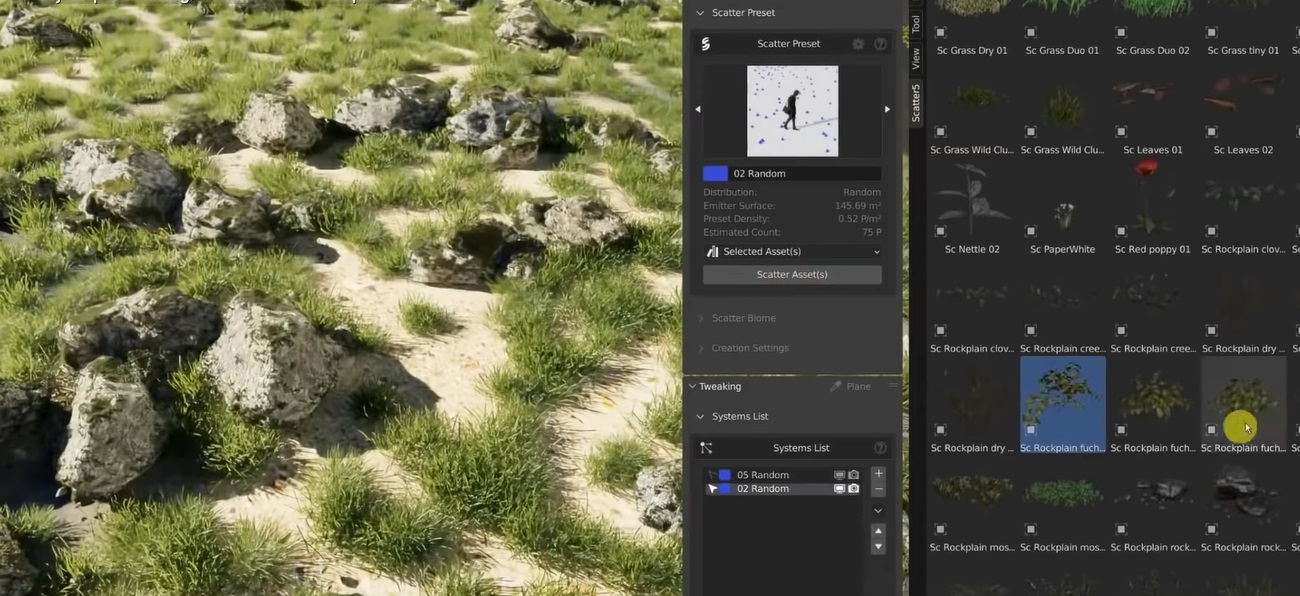
Task: Open Scatter Preset gear settings
Action: [858, 44]
